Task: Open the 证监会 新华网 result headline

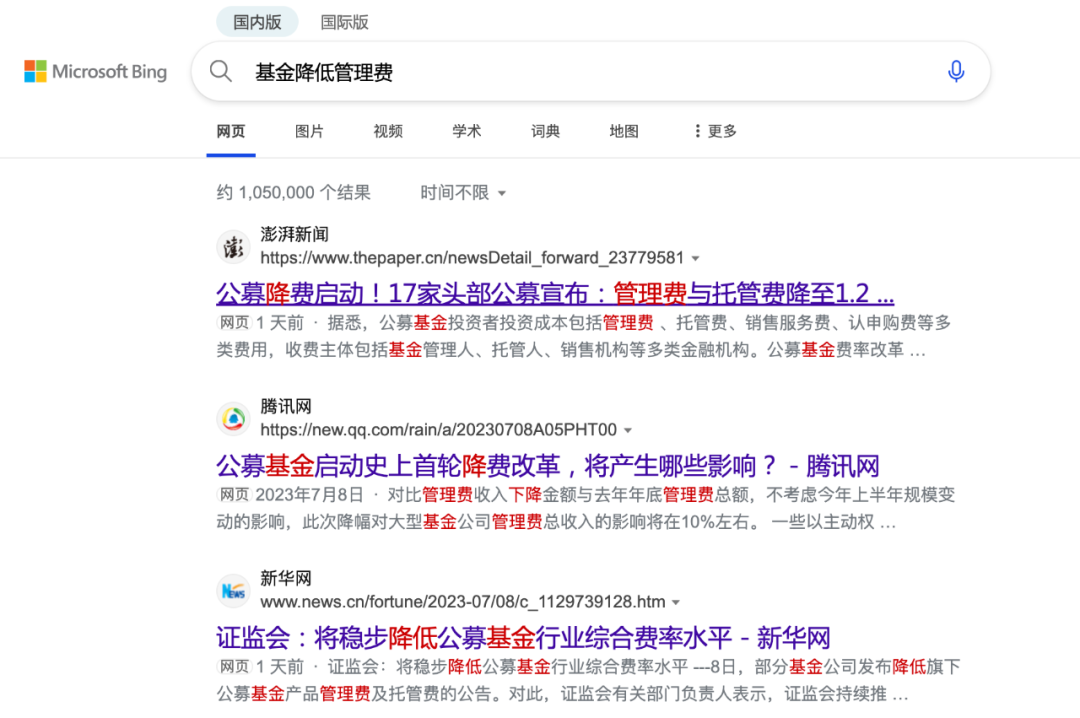Action: tap(523, 638)
